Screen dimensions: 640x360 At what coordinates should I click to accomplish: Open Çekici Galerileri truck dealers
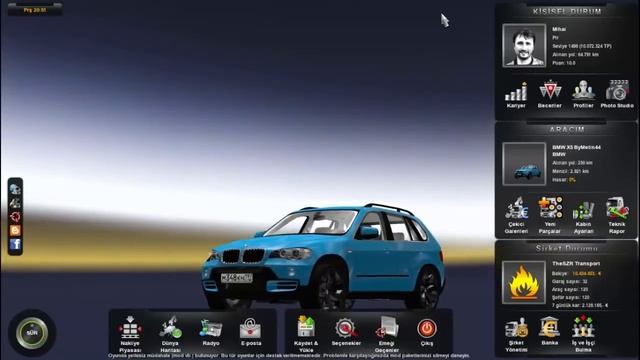point(516,216)
